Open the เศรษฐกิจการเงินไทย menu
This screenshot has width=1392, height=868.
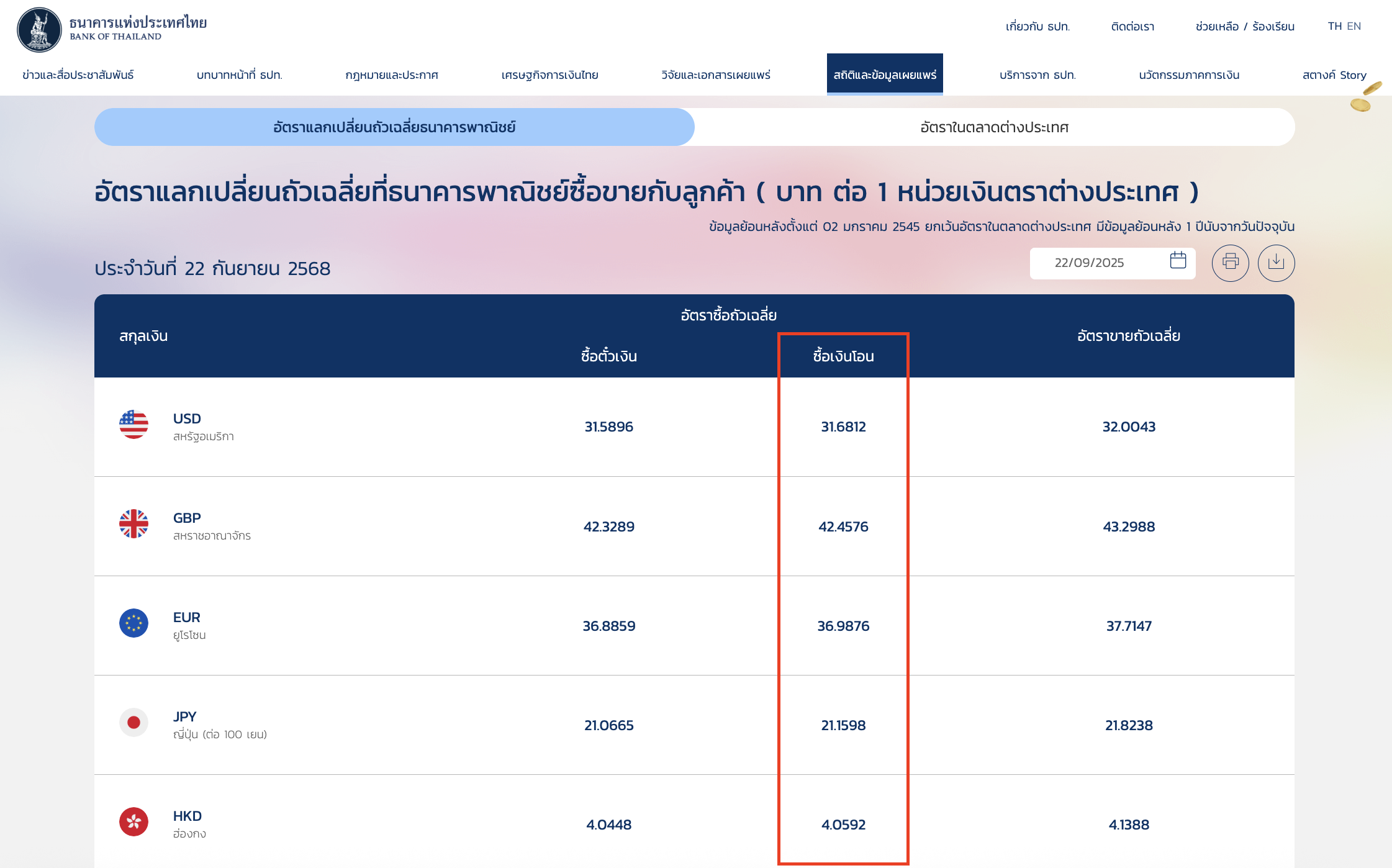click(549, 75)
